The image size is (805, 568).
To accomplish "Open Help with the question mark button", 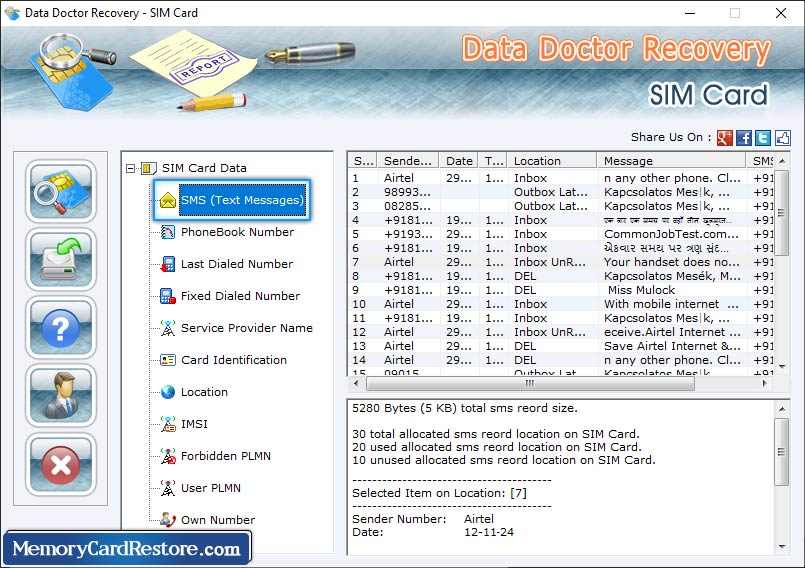I will (x=61, y=328).
